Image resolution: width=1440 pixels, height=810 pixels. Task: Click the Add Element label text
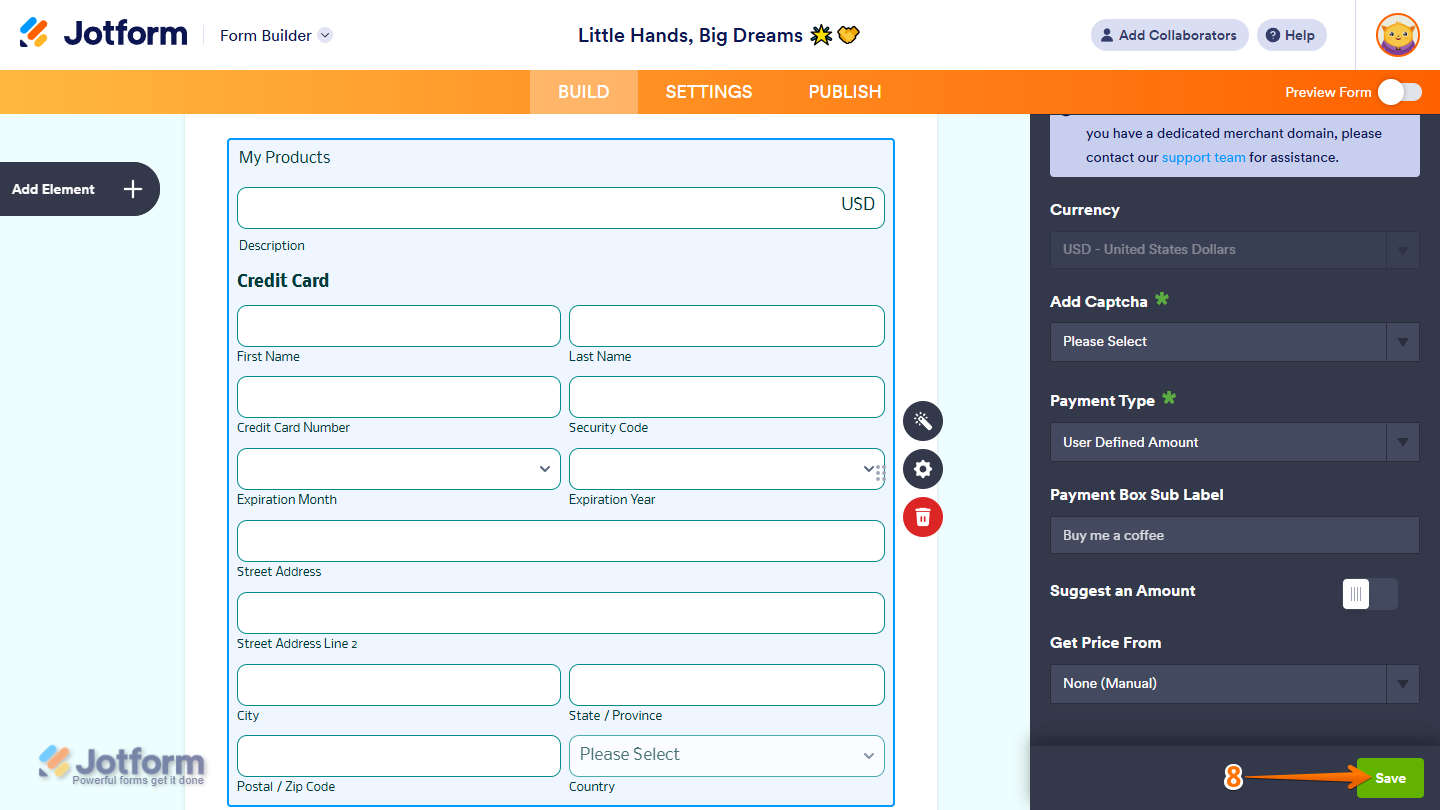click(53, 189)
